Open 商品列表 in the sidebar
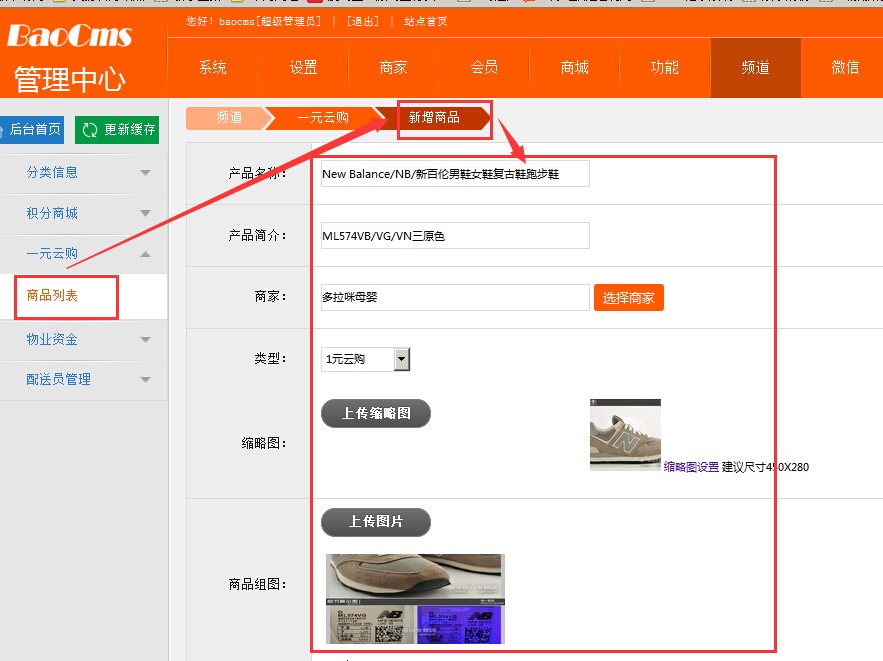 [x=52, y=296]
